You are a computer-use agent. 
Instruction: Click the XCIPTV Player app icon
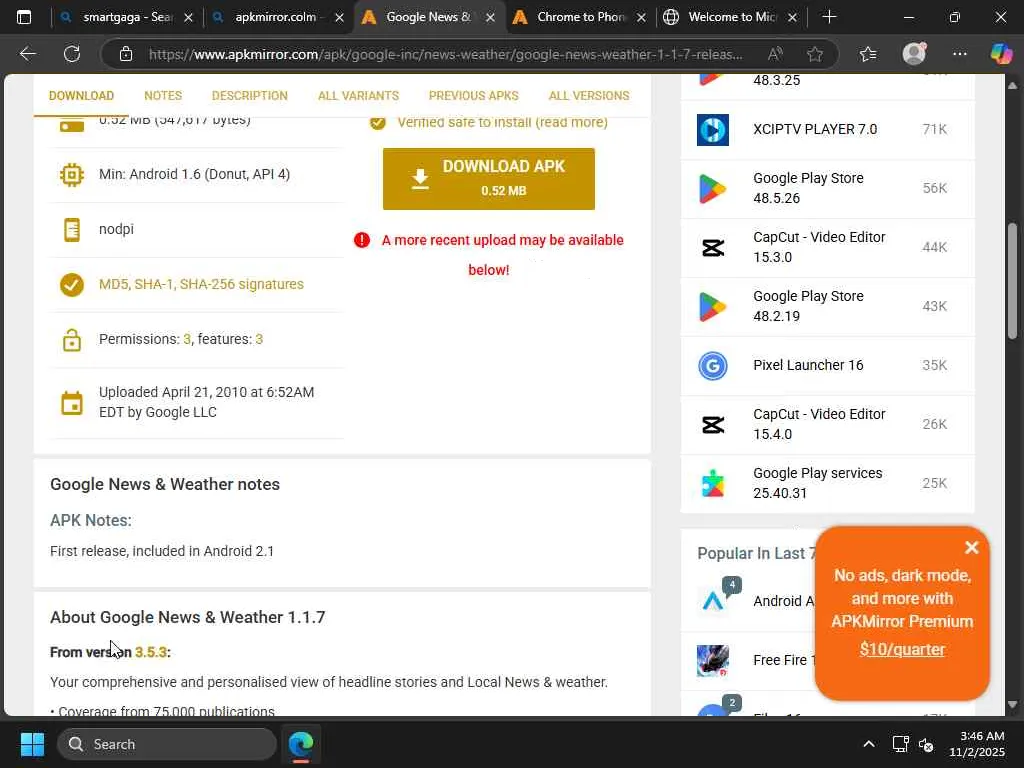[712, 129]
